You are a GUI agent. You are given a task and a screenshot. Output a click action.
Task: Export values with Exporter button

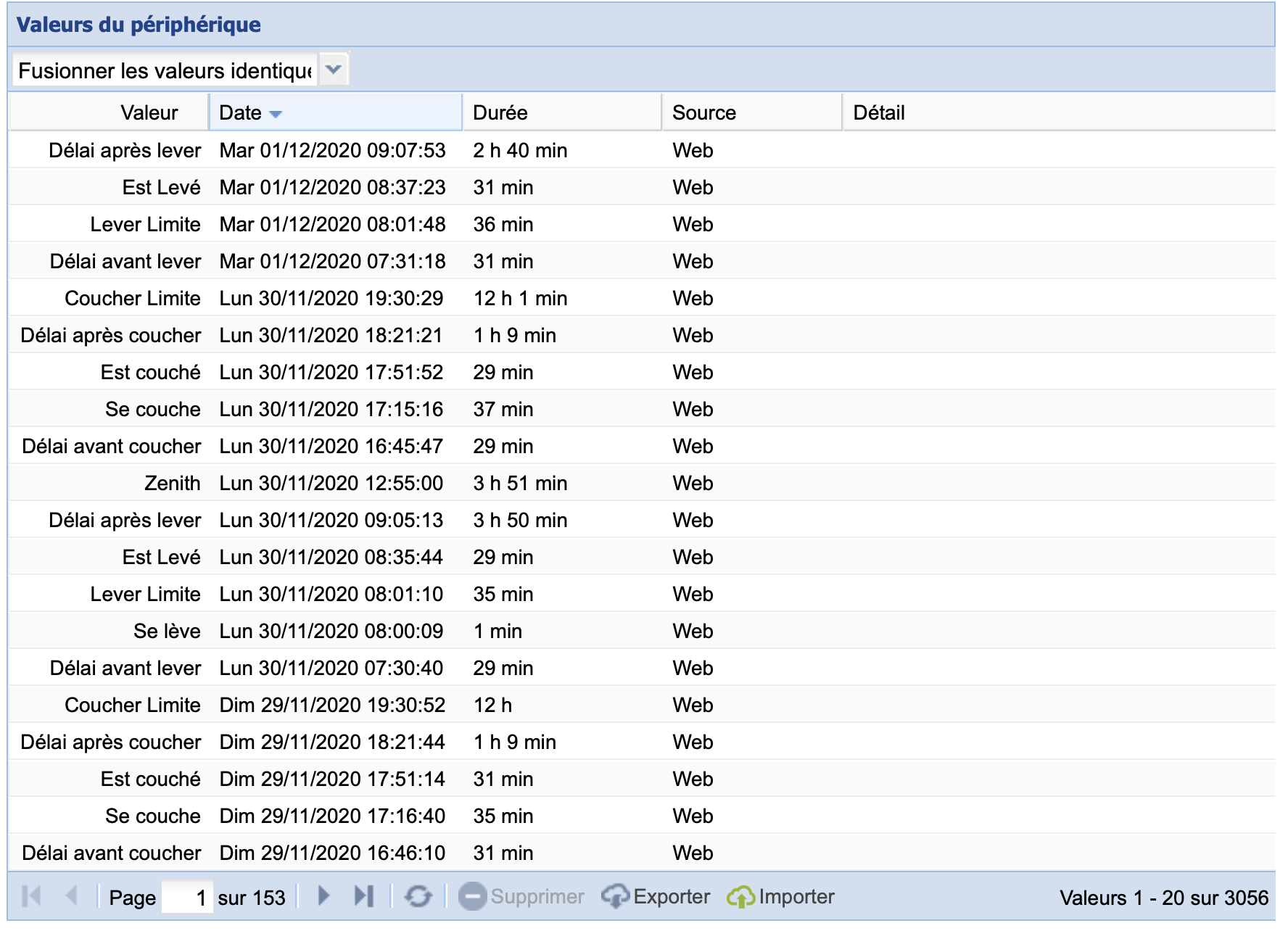point(656,897)
